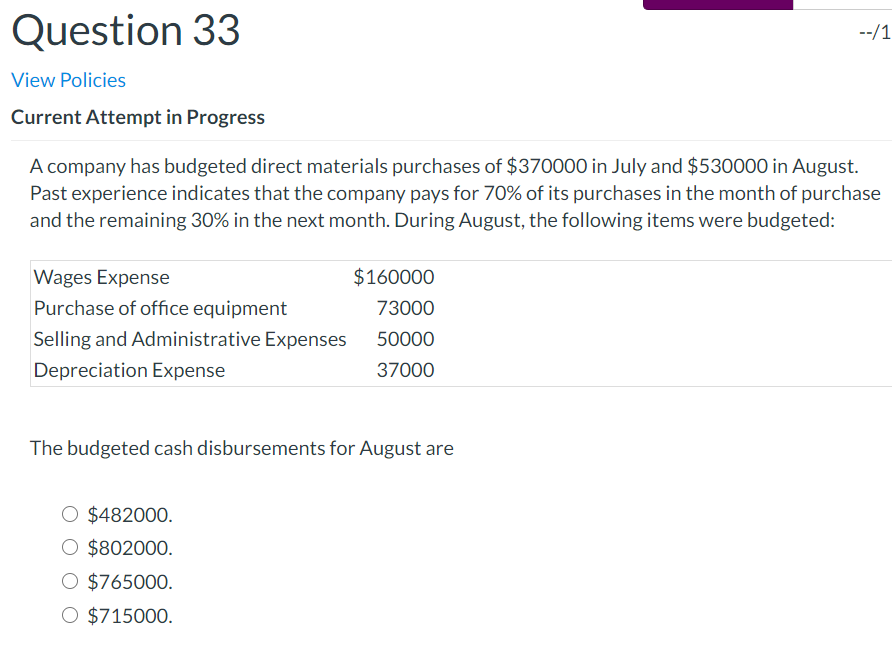Select the $802000 radio button
892x657 pixels.
click(70, 547)
